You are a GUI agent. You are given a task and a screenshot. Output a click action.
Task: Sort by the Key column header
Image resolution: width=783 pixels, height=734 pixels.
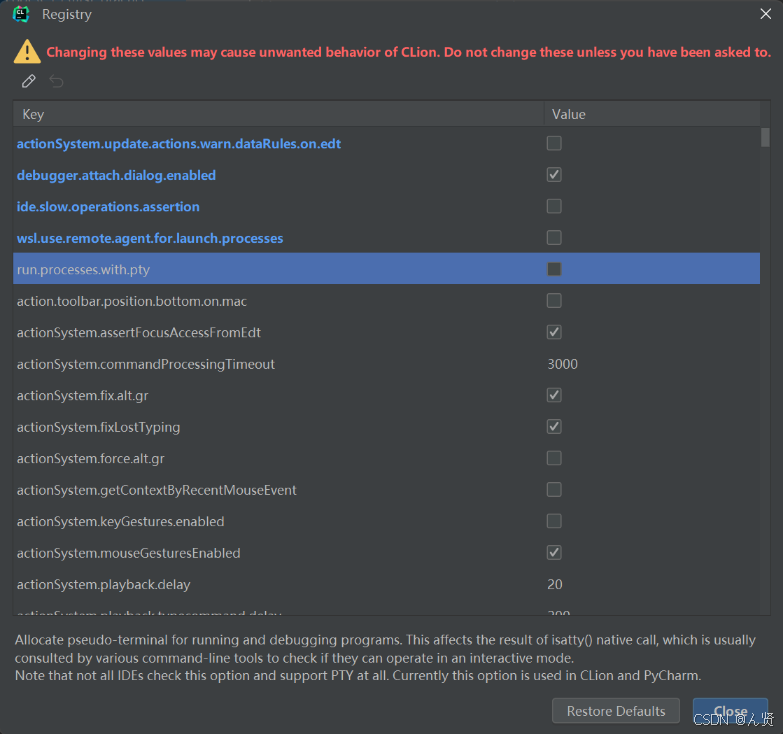coord(278,114)
